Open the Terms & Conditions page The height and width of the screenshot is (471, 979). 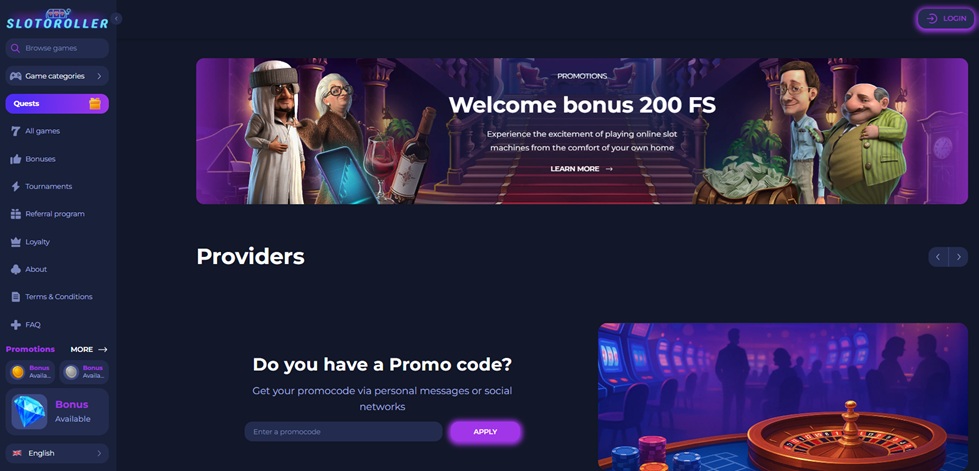tap(57, 297)
